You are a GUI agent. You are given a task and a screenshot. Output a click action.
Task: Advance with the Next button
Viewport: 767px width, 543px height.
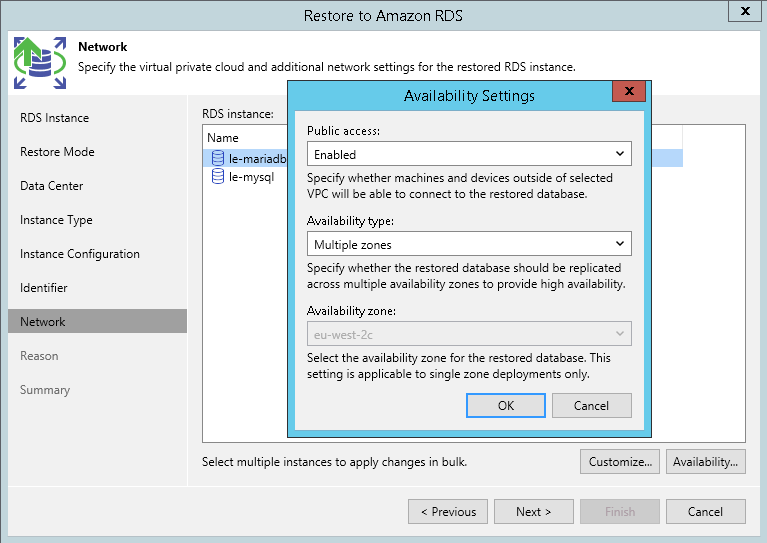point(534,512)
